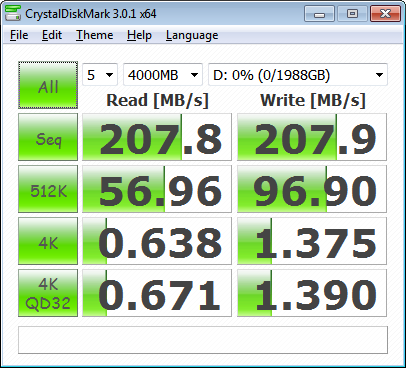The width and height of the screenshot is (406, 368).
Task: Close the CrystalDiskMark window
Action: 386,14
